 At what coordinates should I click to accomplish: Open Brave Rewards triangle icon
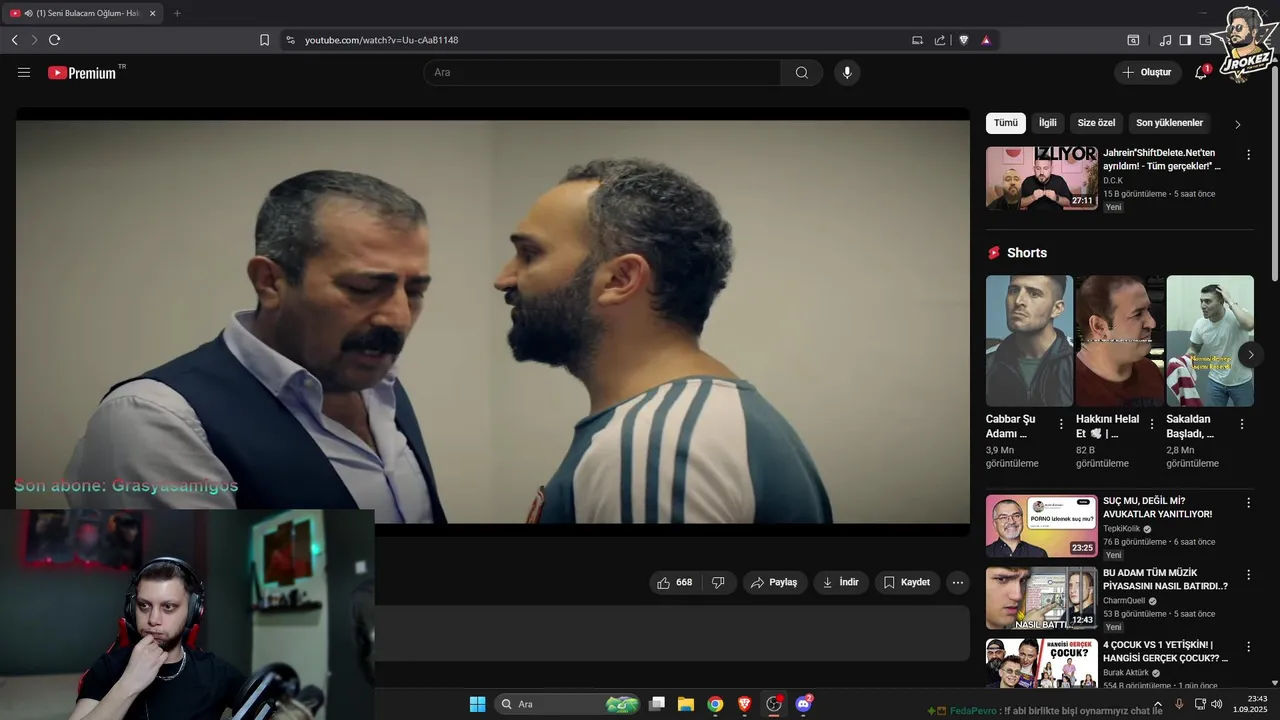coord(986,40)
